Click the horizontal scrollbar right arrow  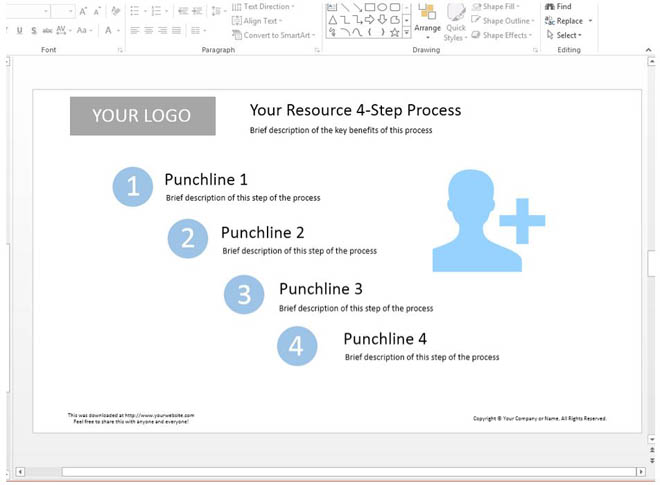pyautogui.click(x=640, y=472)
